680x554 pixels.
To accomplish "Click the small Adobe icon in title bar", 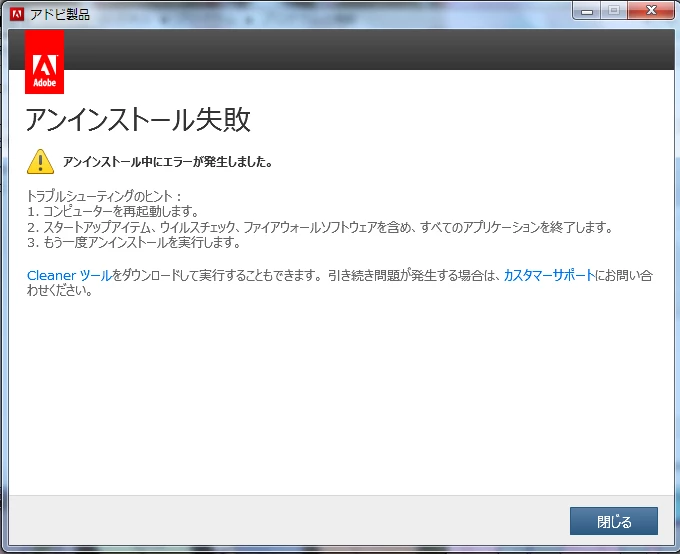I will point(17,14).
